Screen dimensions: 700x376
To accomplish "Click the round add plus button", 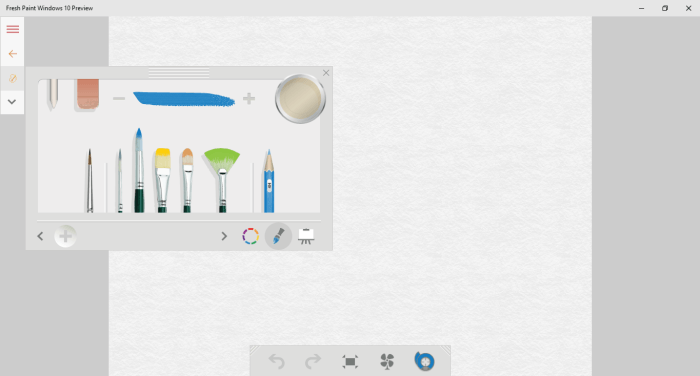I will click(x=66, y=236).
